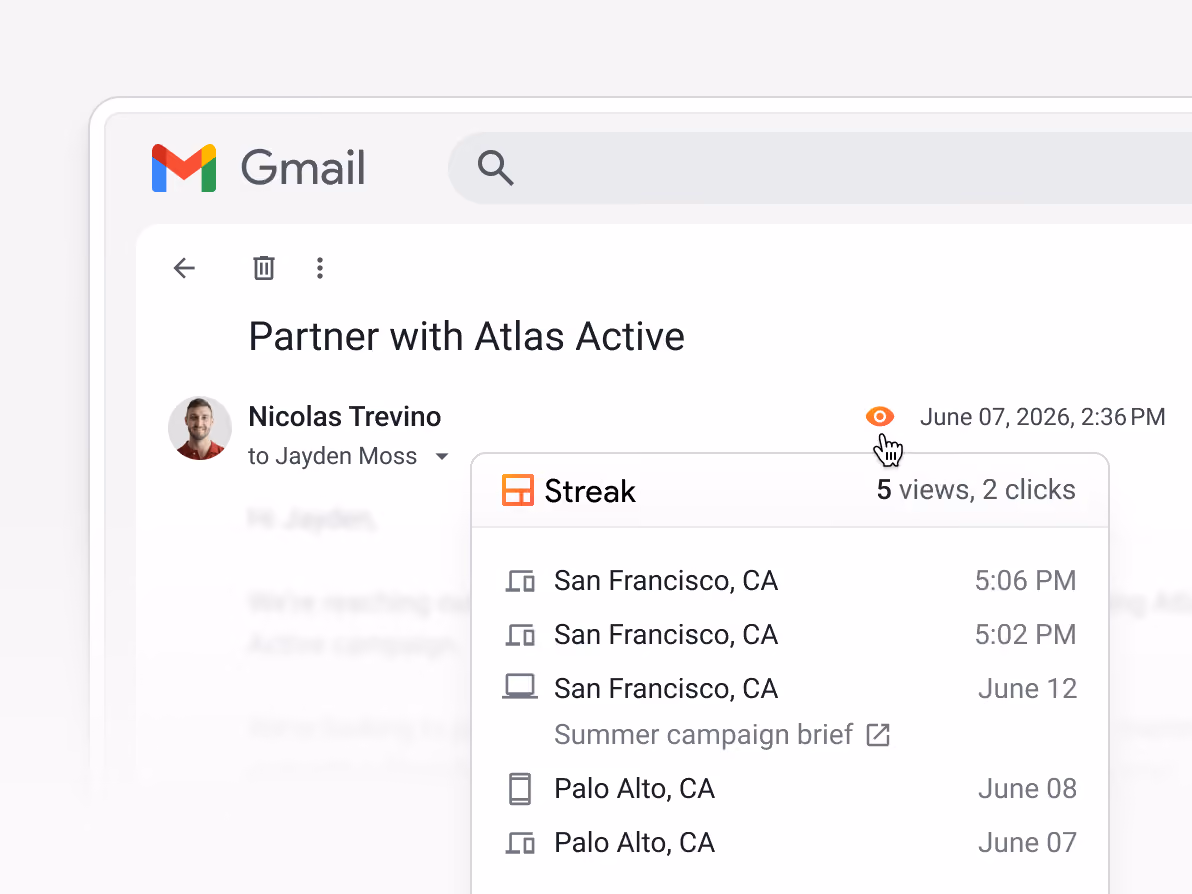Viewport: 1192px width, 894px height.
Task: Select Palo Alto, CA on June 08
Action: click(x=635, y=789)
